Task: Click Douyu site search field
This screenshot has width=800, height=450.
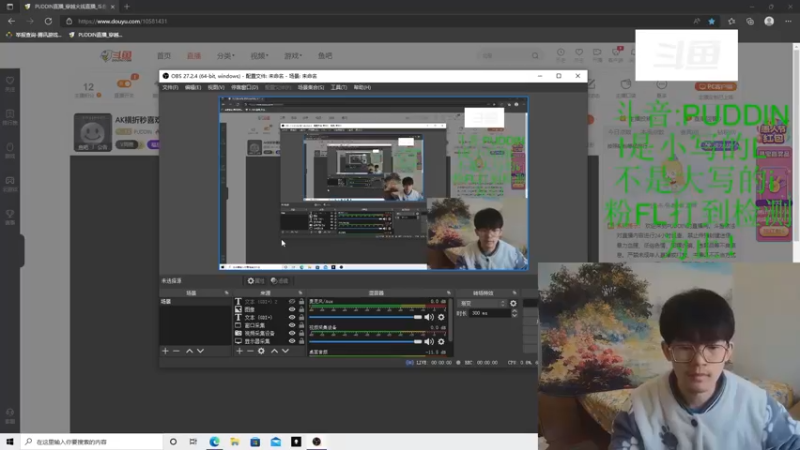Action: (x=509, y=56)
